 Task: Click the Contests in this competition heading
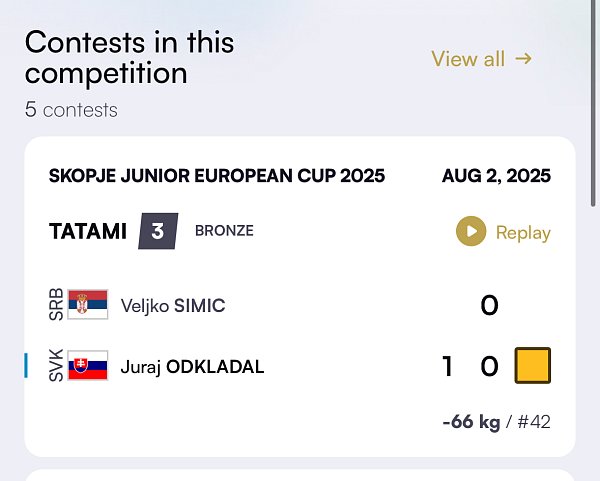pos(130,57)
